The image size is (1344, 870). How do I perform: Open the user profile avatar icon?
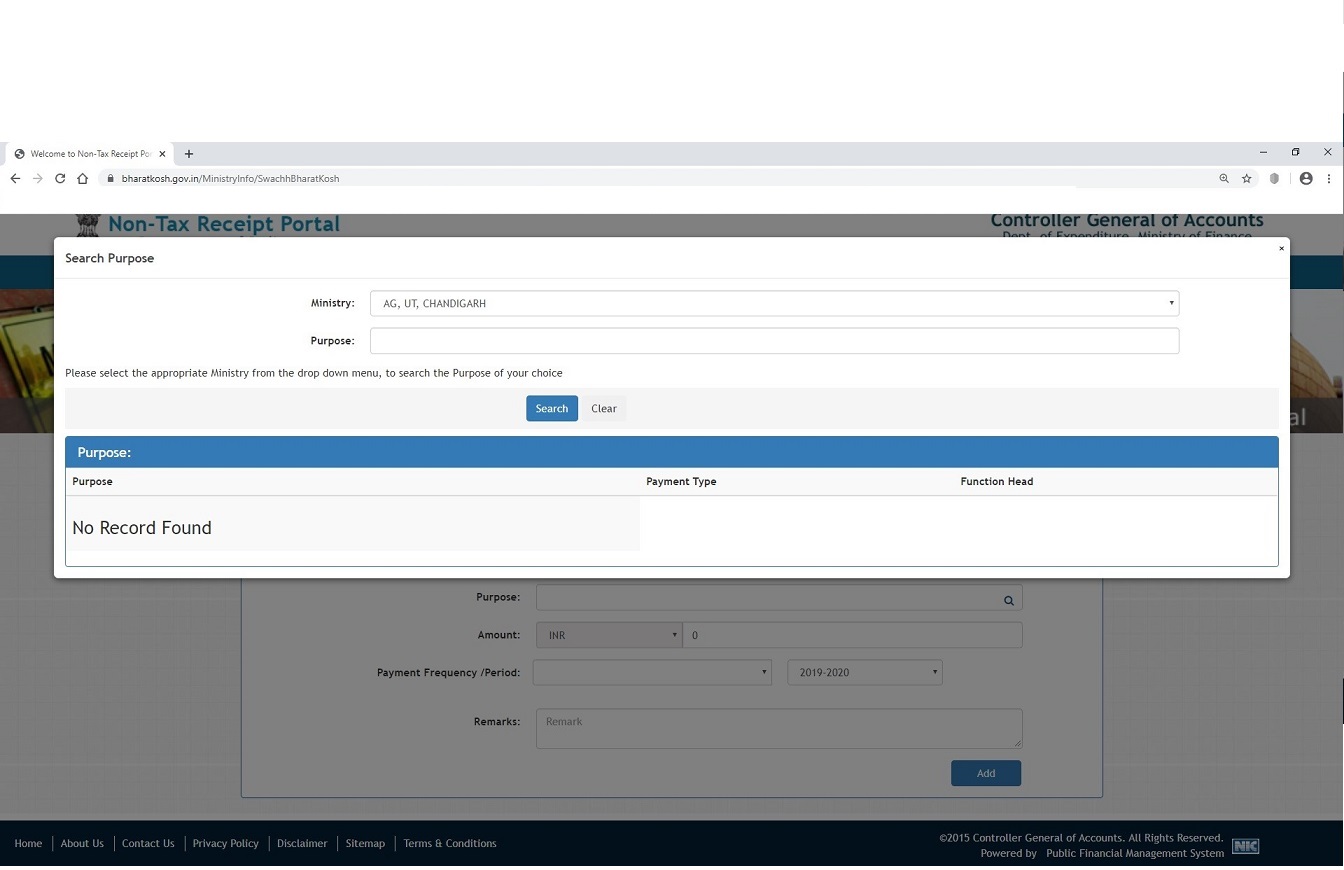(1306, 178)
